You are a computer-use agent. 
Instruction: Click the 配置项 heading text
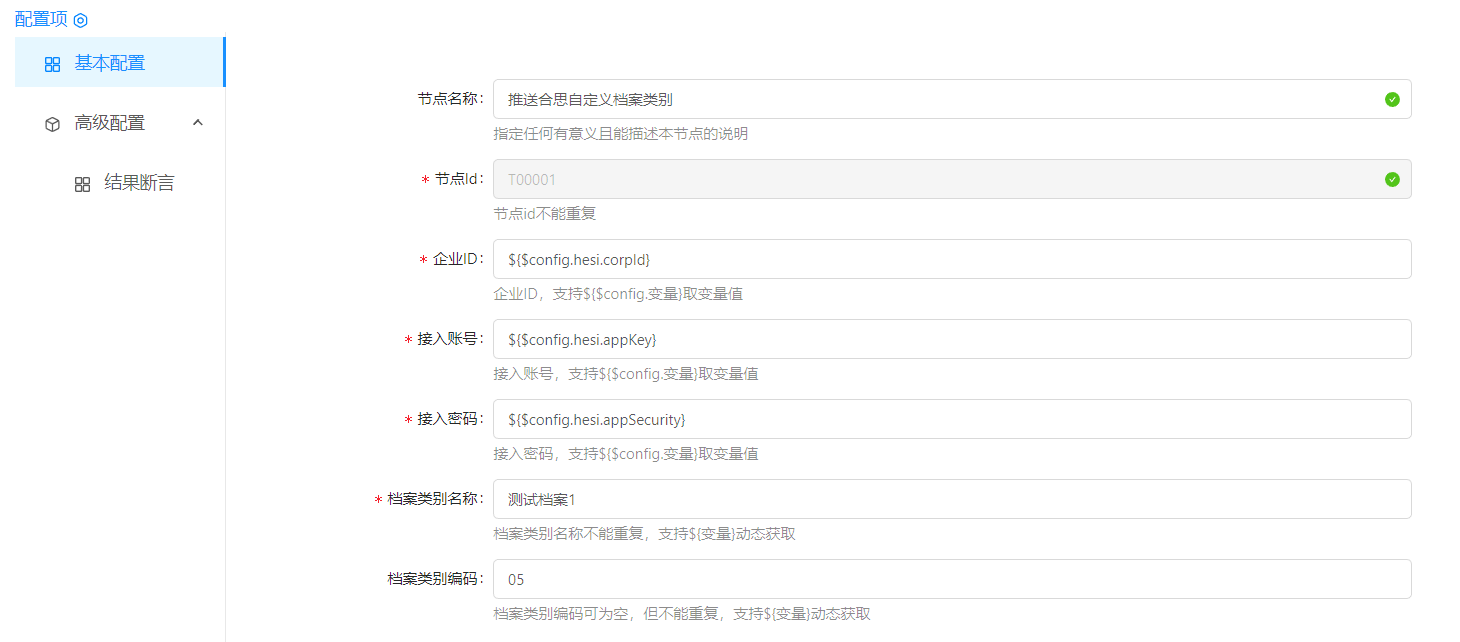click(41, 20)
